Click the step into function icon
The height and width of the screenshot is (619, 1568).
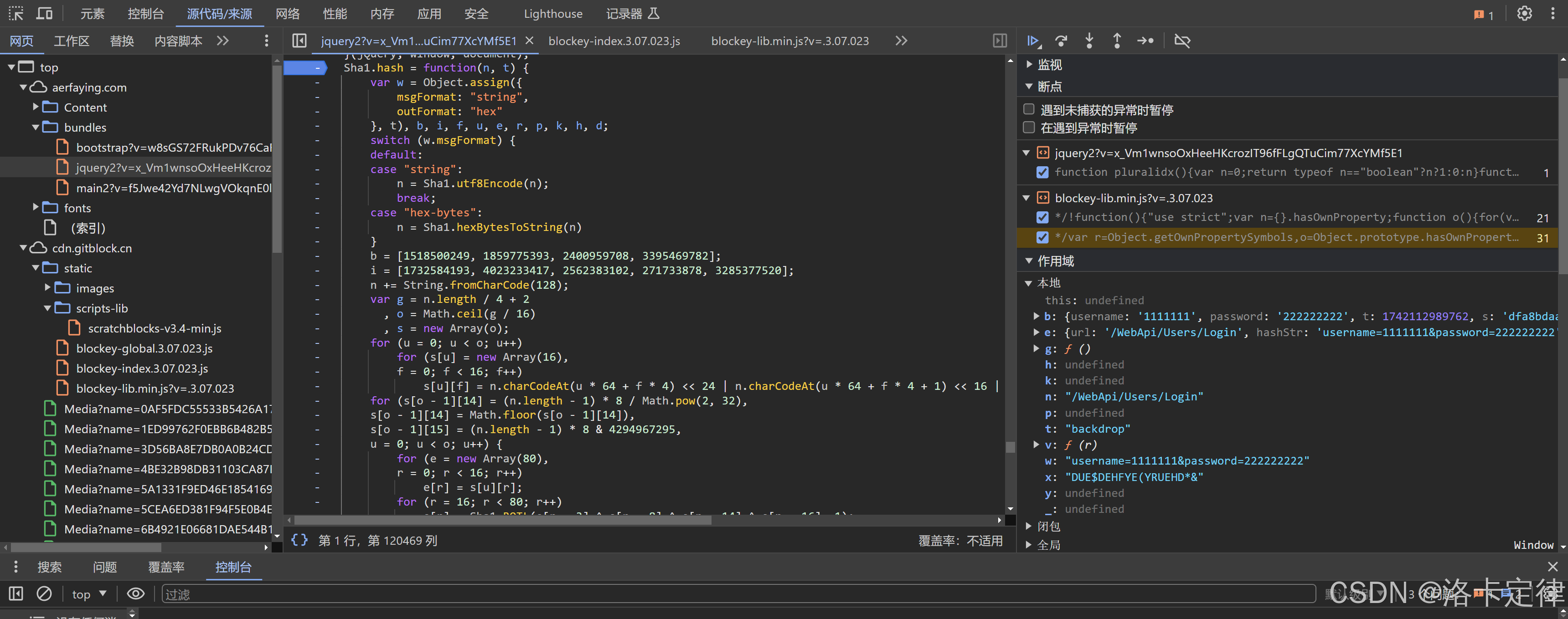click(1089, 41)
